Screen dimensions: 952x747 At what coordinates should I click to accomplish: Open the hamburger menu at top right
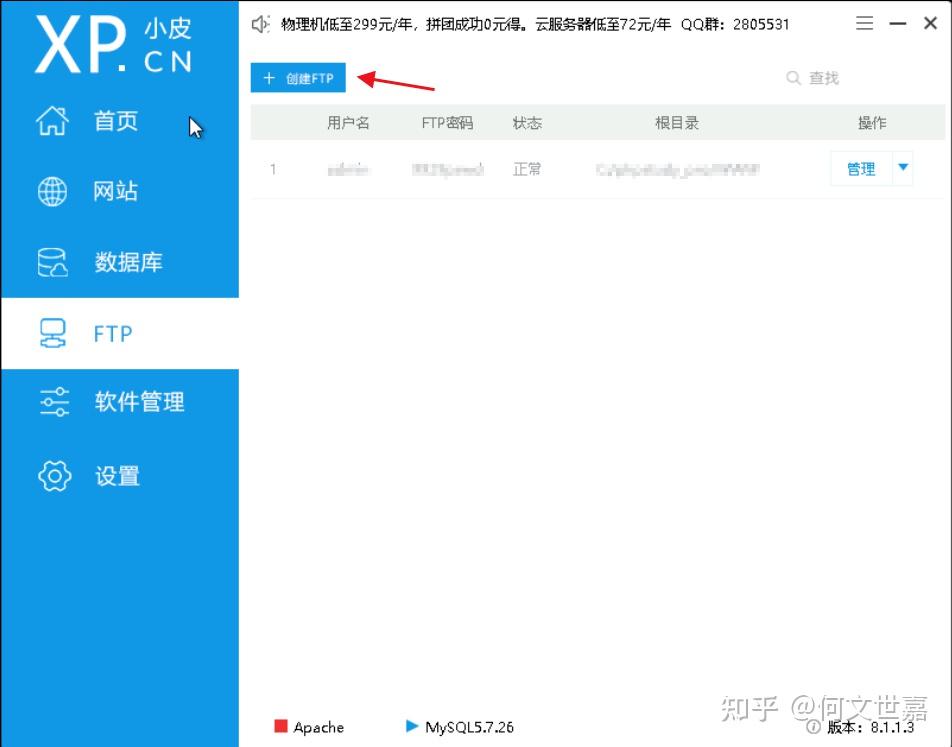864,23
